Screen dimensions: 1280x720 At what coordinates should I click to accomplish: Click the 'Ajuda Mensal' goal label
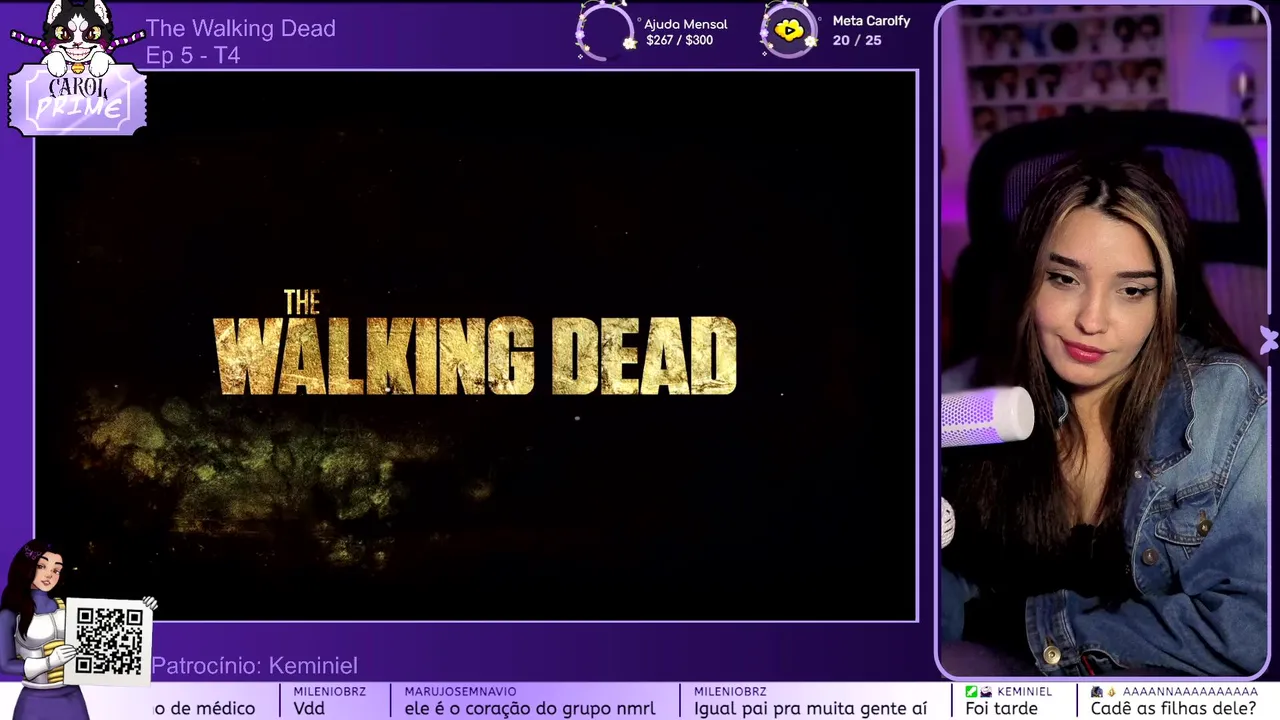click(685, 24)
